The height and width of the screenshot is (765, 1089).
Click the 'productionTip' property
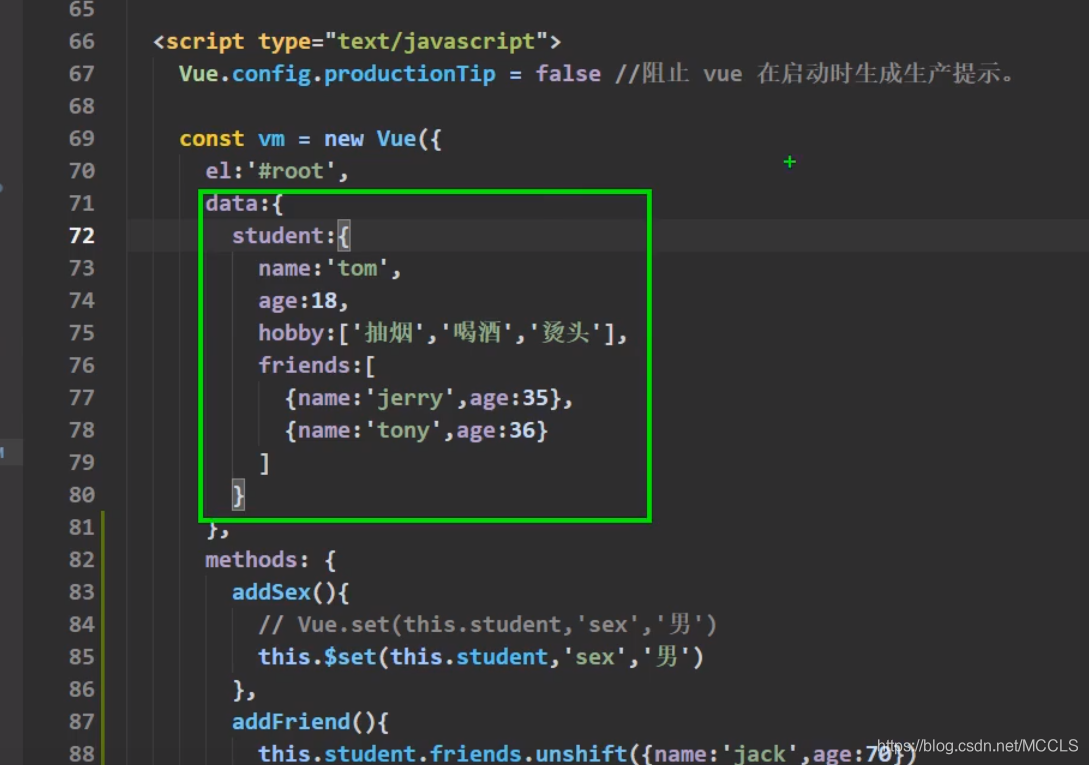coord(410,74)
